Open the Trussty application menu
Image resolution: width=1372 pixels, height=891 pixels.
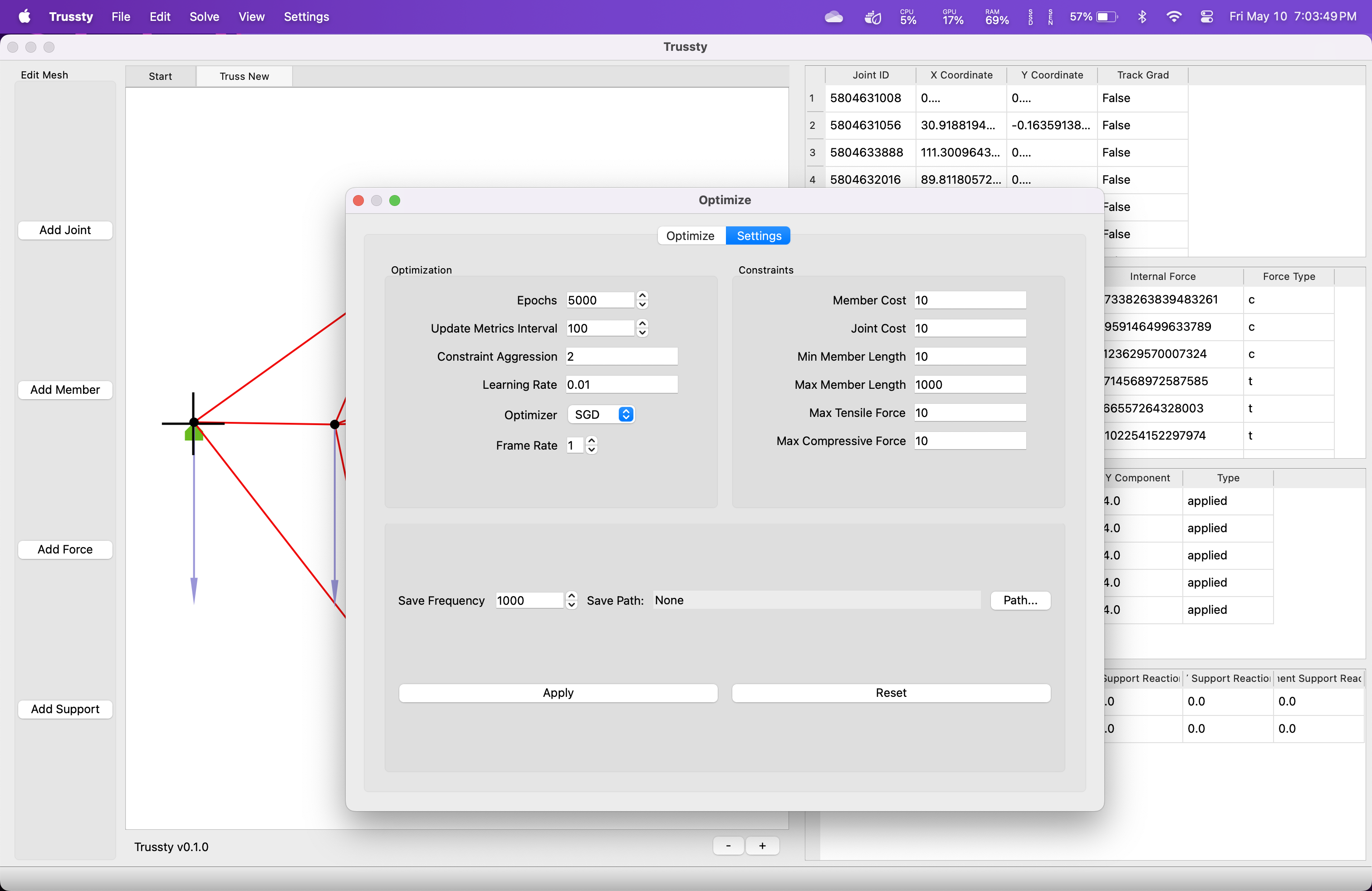coord(71,16)
